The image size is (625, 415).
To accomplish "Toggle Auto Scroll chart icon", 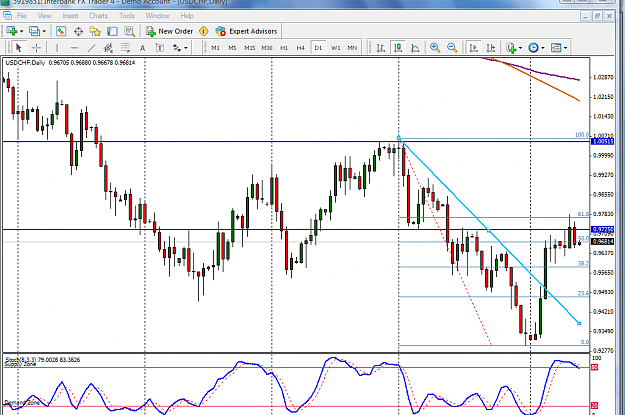I will [474, 48].
